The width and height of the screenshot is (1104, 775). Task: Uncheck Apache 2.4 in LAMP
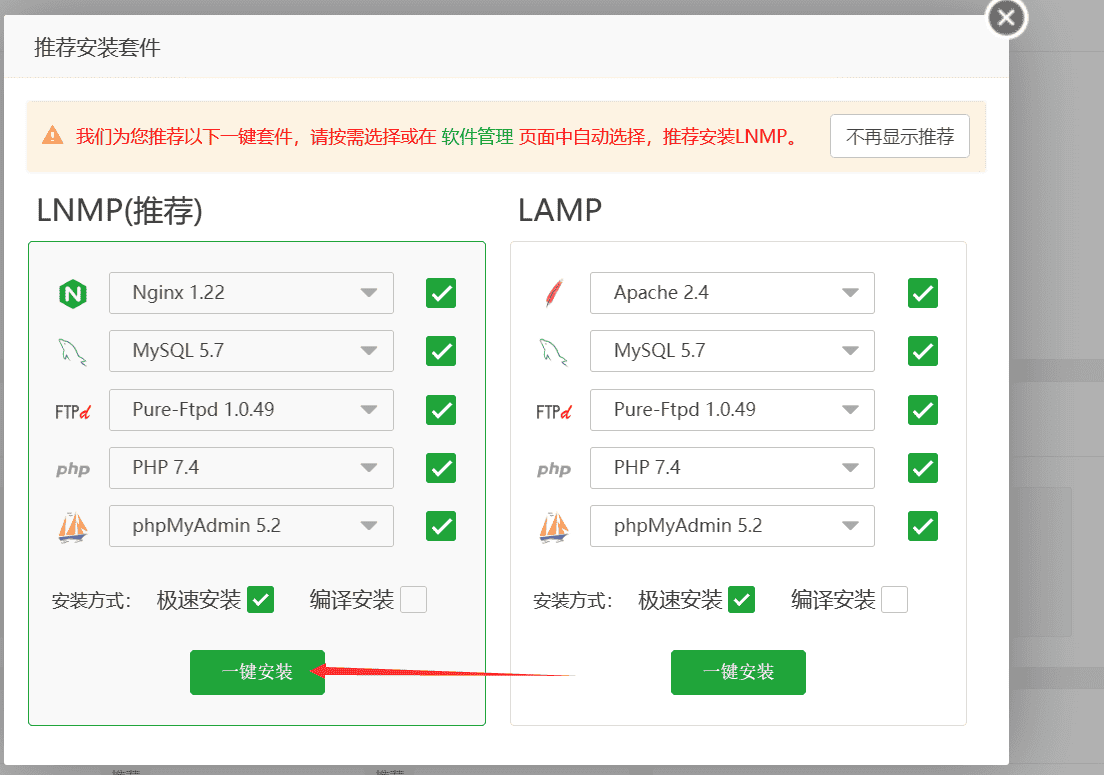[922, 293]
